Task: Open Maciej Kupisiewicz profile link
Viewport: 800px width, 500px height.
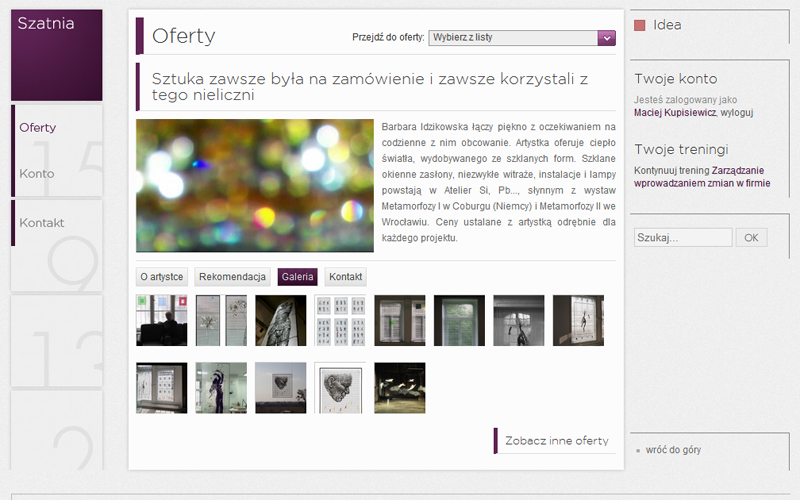Action: coord(675,113)
